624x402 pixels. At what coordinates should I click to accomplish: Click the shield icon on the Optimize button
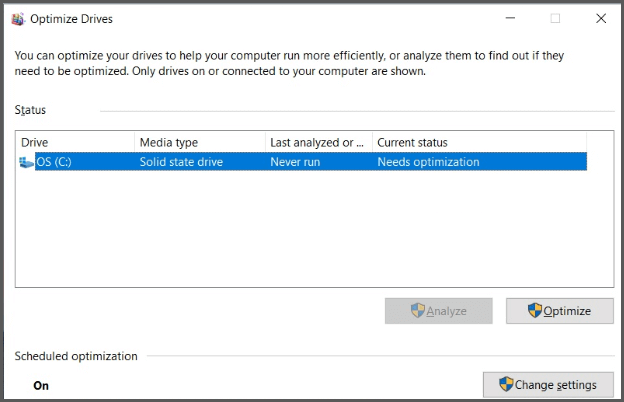(534, 310)
